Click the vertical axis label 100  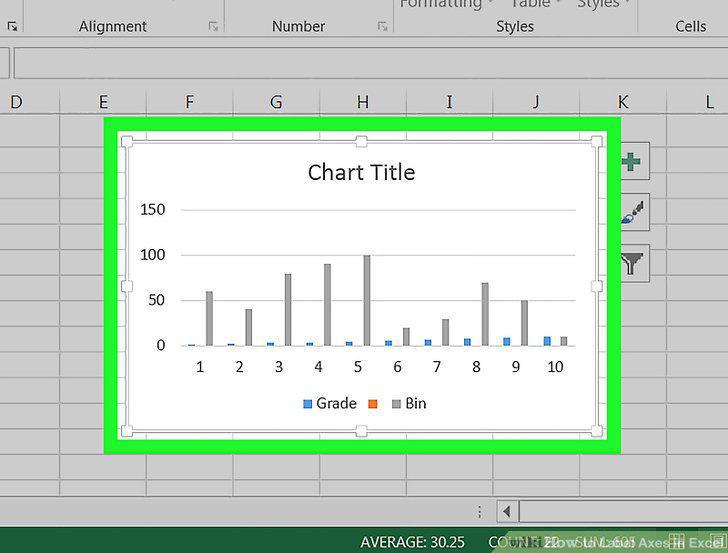[x=153, y=255]
